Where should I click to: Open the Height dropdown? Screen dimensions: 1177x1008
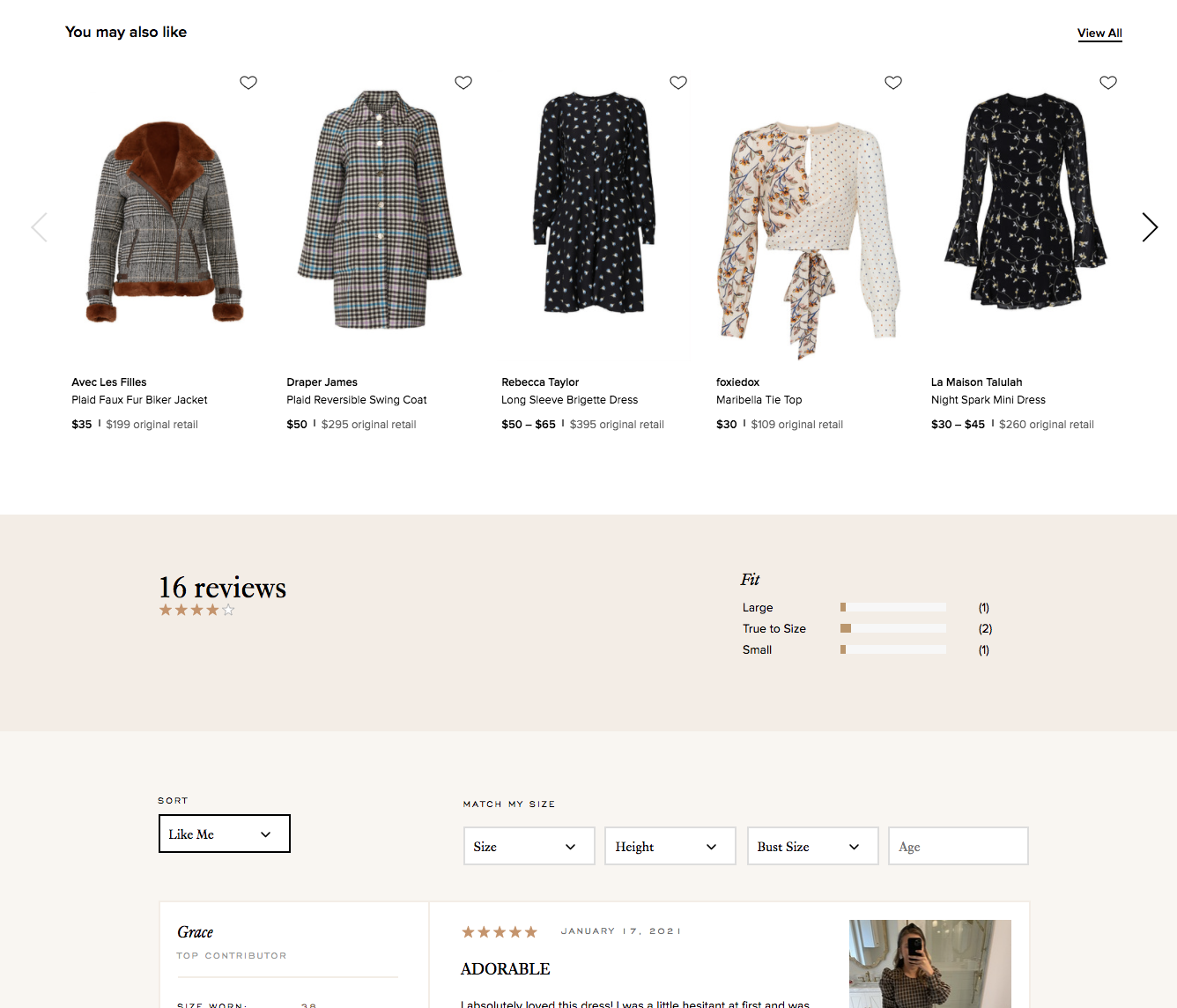click(x=670, y=846)
